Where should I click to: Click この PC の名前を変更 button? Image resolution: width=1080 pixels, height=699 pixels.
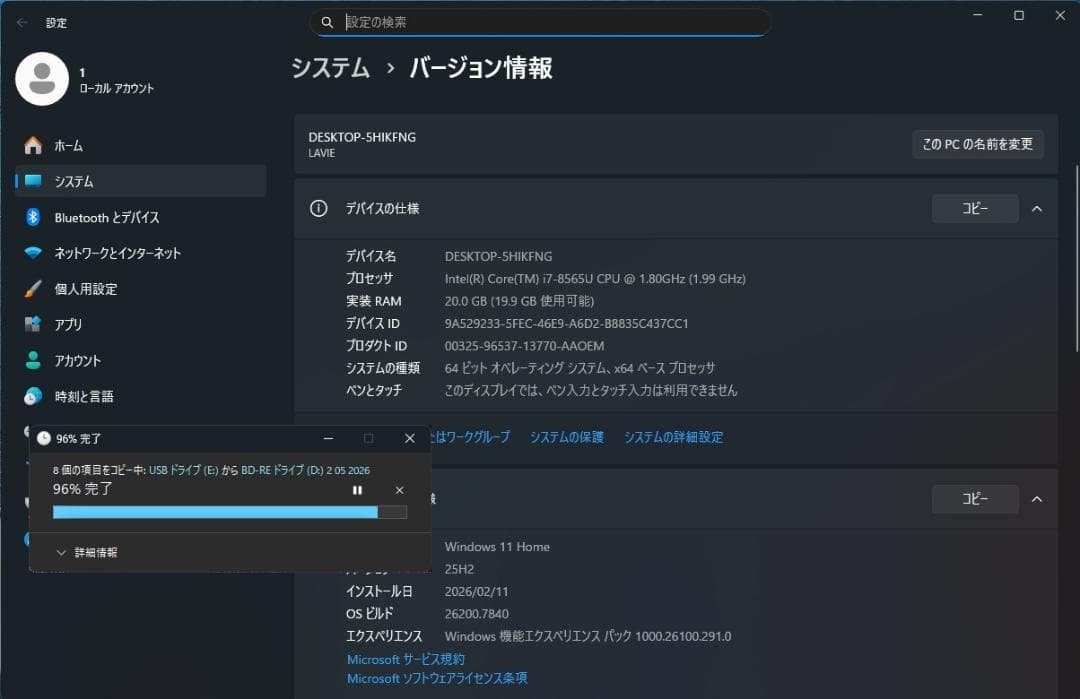pos(977,144)
